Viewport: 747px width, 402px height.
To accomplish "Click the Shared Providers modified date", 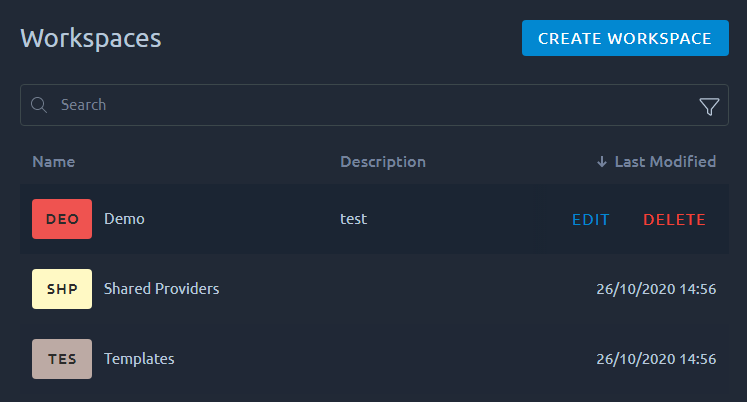I will click(x=656, y=289).
